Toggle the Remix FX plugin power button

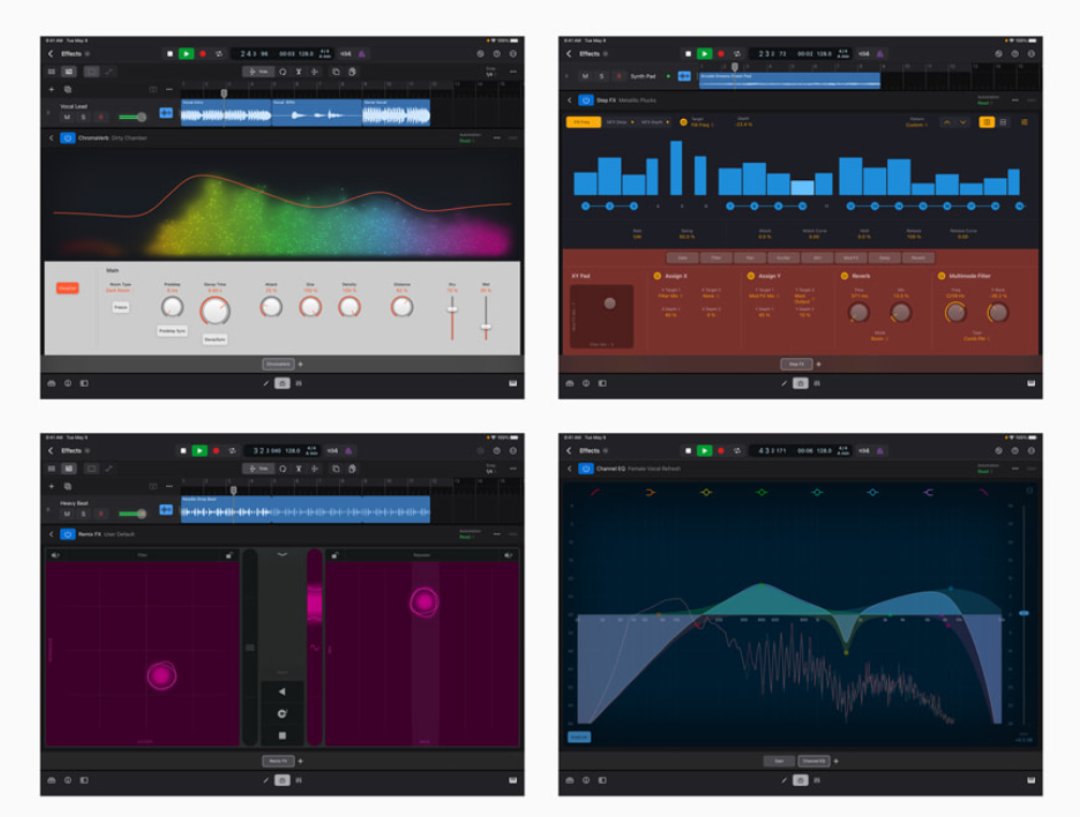click(x=68, y=534)
